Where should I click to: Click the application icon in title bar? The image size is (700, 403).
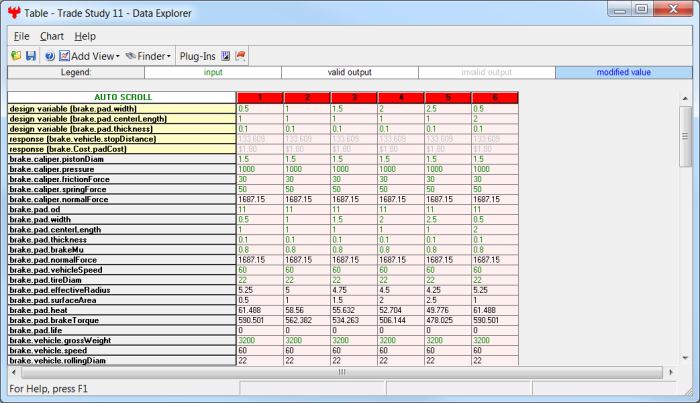[14, 11]
